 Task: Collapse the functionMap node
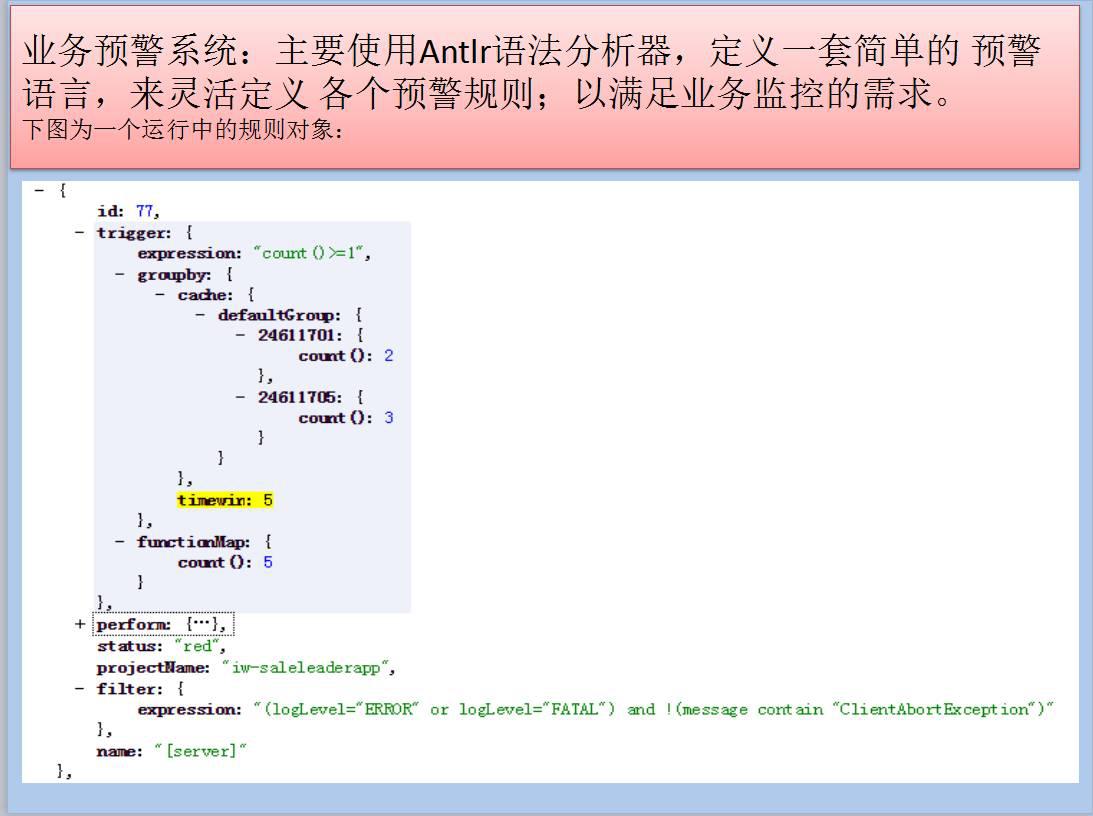click(x=120, y=541)
